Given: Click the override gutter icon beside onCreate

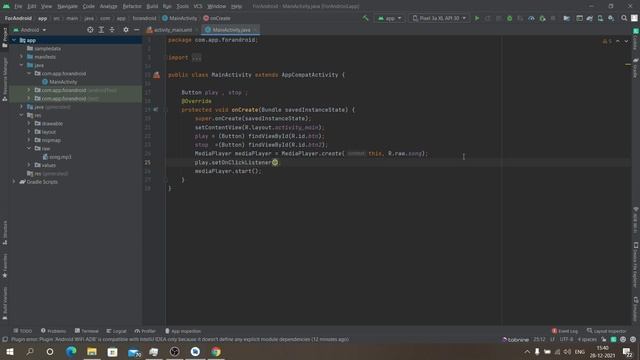Looking at the screenshot, I should [x=156, y=110].
